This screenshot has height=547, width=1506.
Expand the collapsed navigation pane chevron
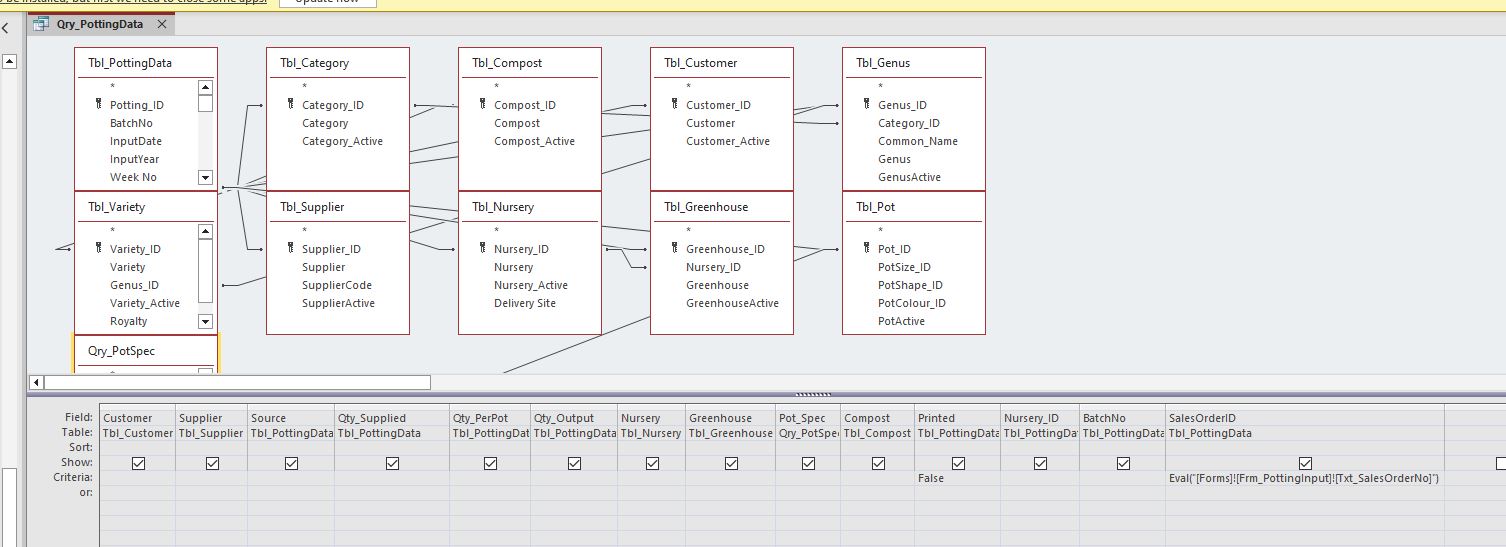pos(5,29)
